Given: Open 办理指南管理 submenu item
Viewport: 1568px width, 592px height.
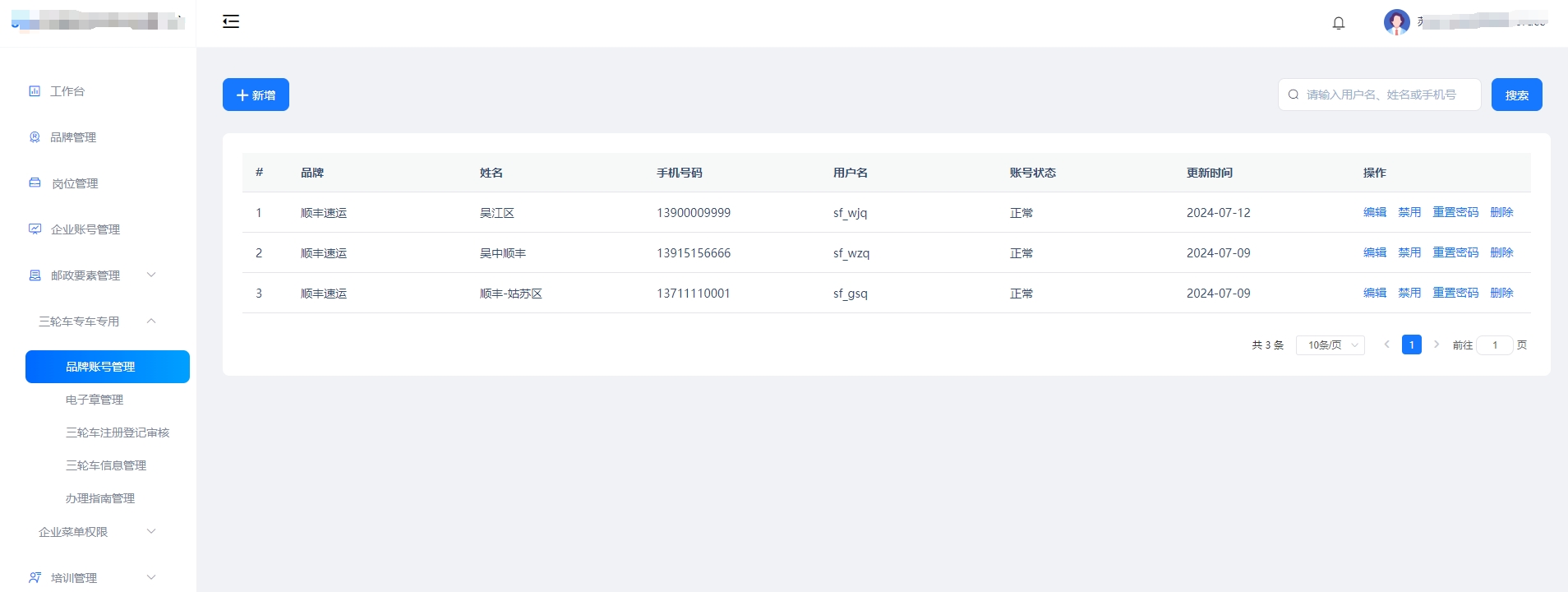Looking at the screenshot, I should tap(100, 498).
